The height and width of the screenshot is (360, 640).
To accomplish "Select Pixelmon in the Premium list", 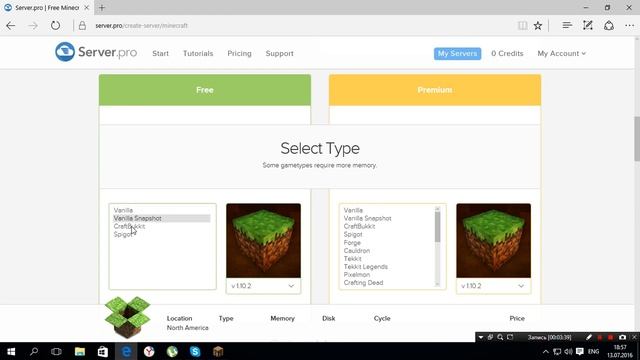I will pos(357,275).
